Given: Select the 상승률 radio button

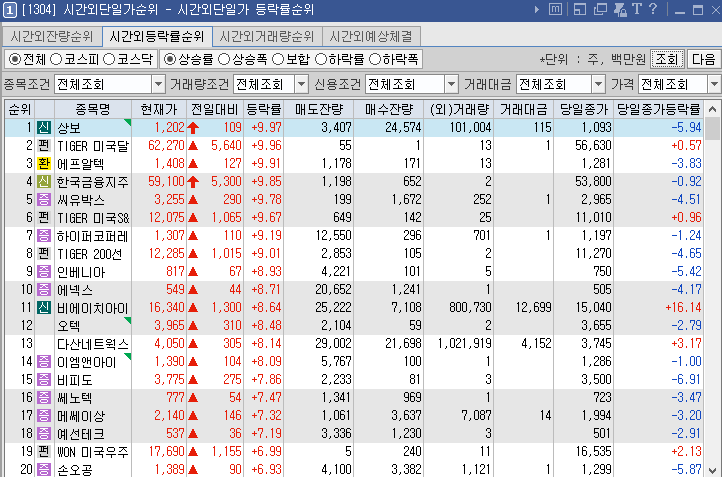Looking at the screenshot, I should (170, 59).
